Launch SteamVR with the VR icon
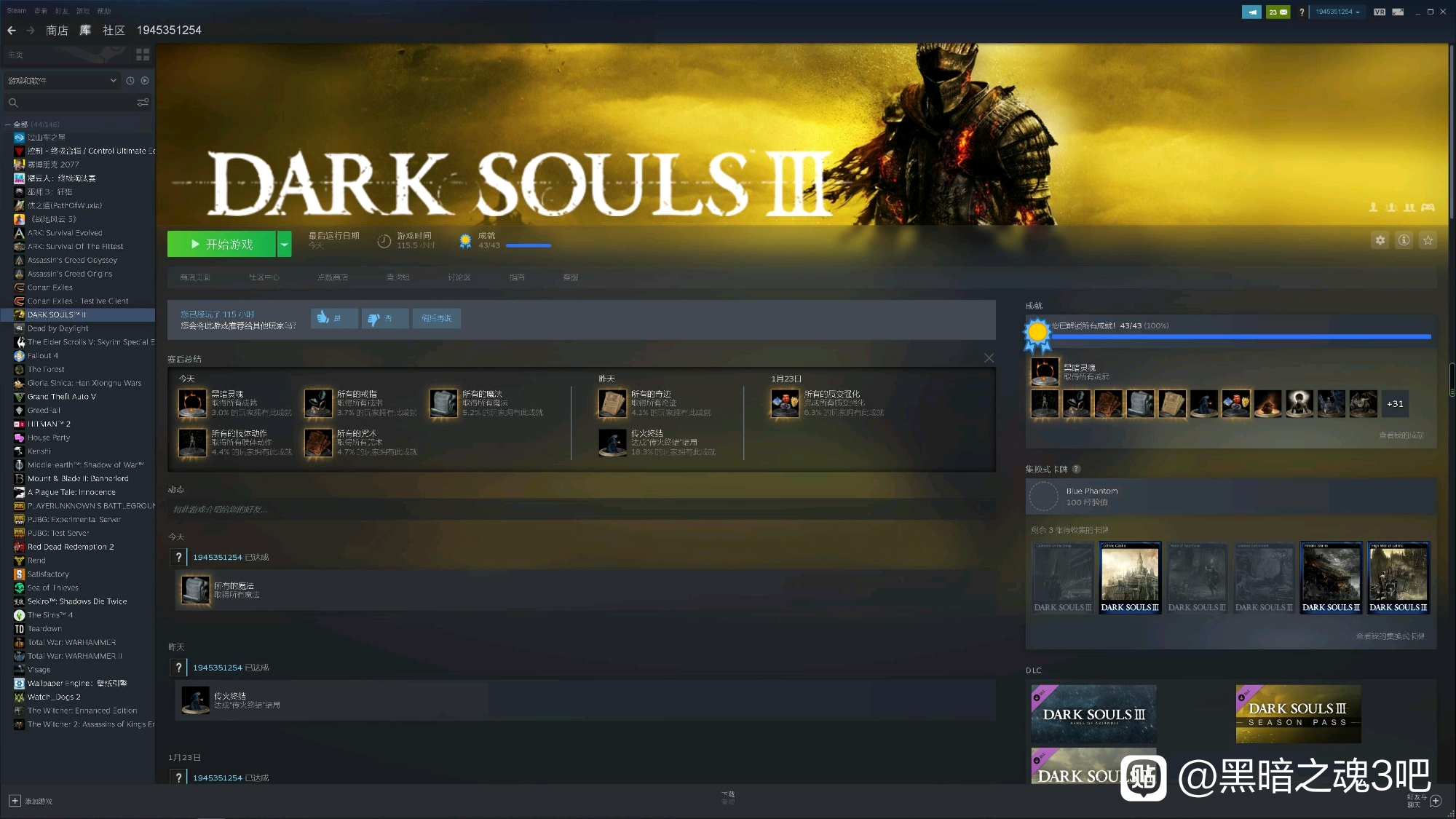Image resolution: width=1456 pixels, height=819 pixels. tap(1379, 12)
